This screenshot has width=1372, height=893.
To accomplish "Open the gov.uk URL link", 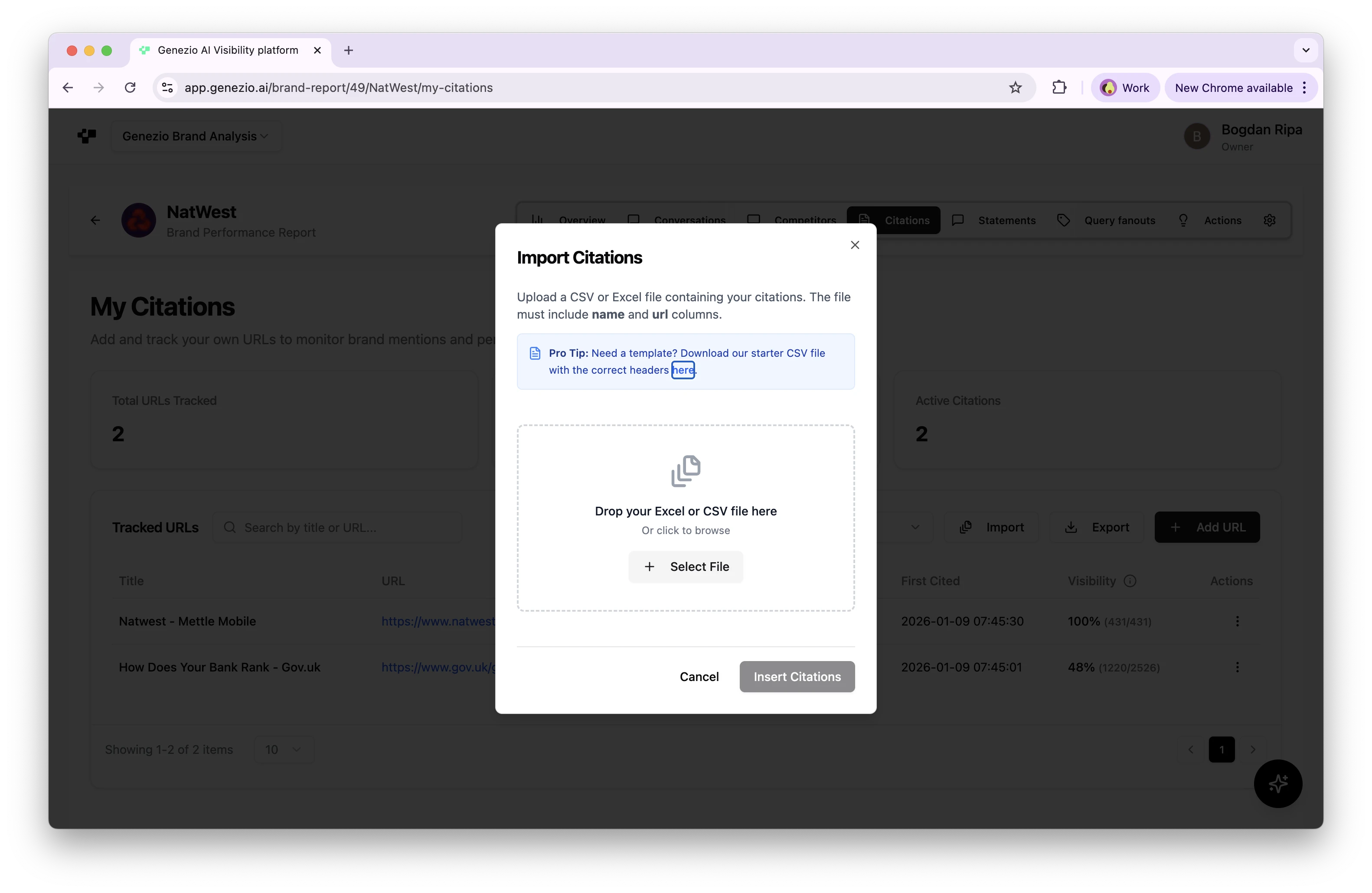I will pos(438,667).
